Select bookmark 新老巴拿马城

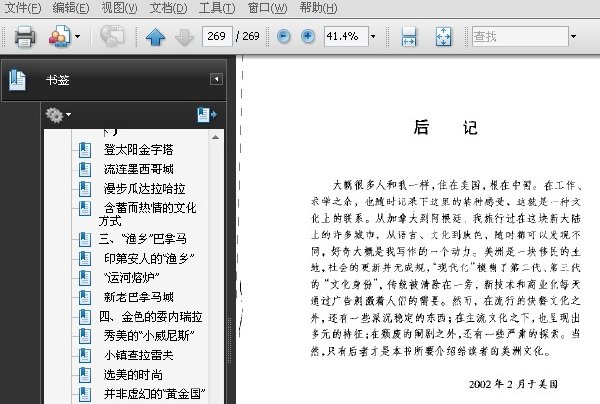point(139,297)
